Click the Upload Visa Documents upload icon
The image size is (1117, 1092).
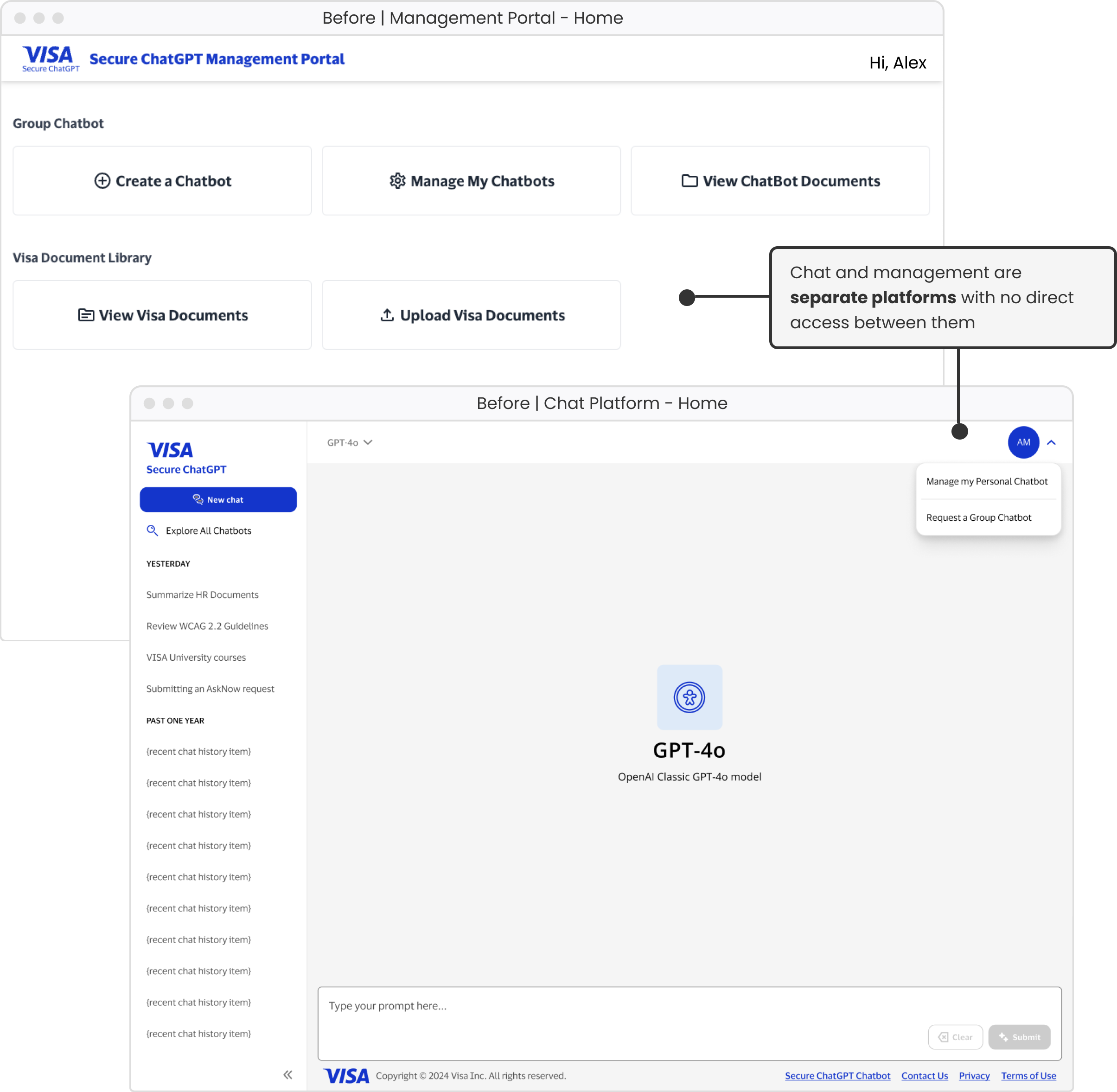click(387, 315)
